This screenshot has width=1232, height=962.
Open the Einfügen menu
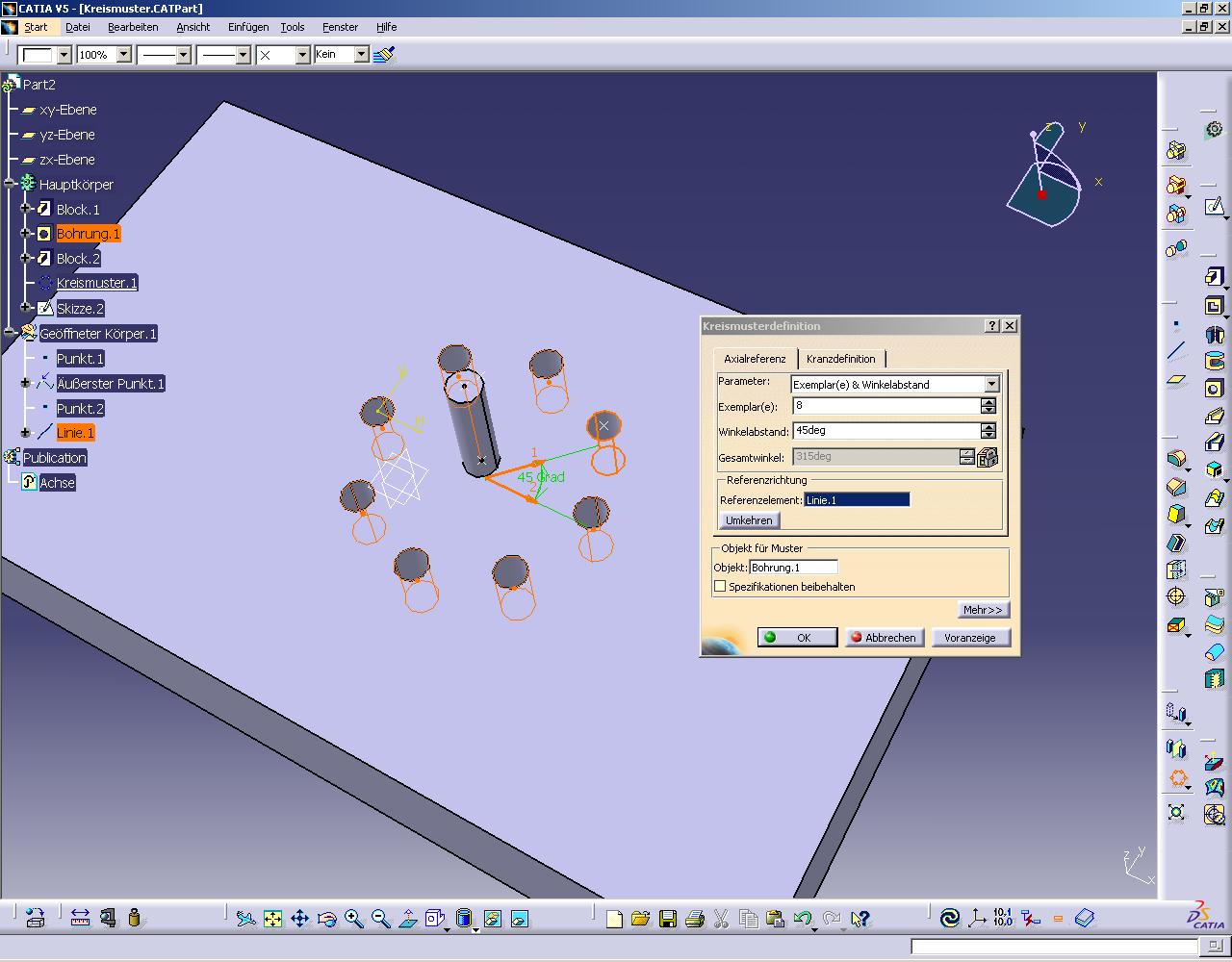click(248, 27)
